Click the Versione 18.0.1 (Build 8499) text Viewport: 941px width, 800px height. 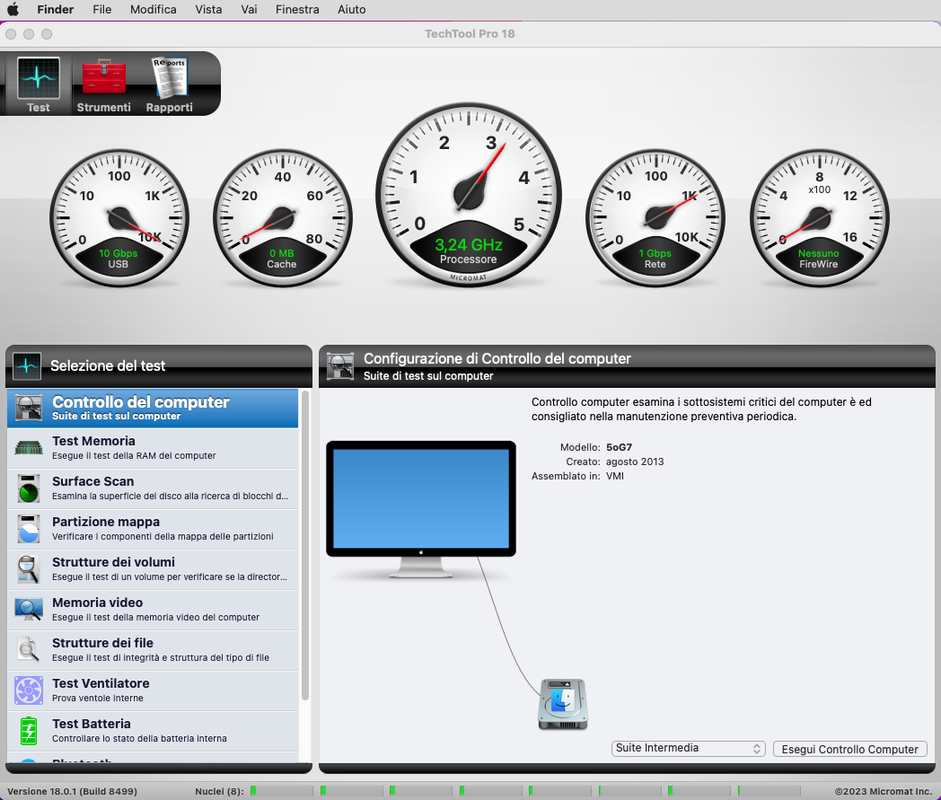point(72,791)
